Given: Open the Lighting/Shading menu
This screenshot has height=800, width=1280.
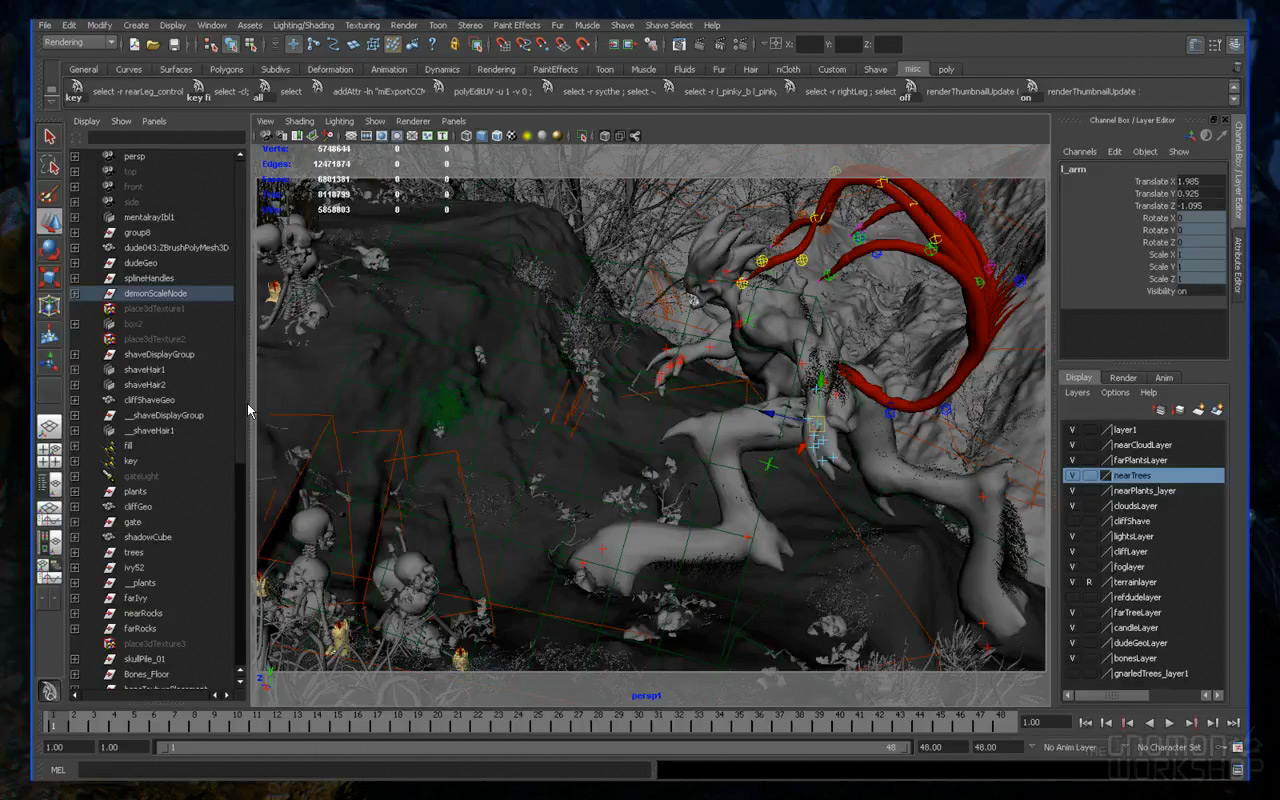Looking at the screenshot, I should 305,25.
